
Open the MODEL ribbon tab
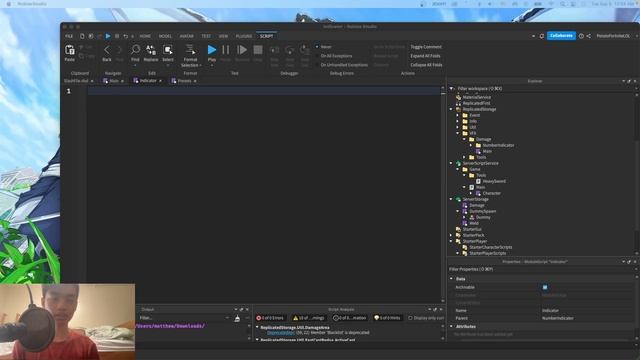165,36
